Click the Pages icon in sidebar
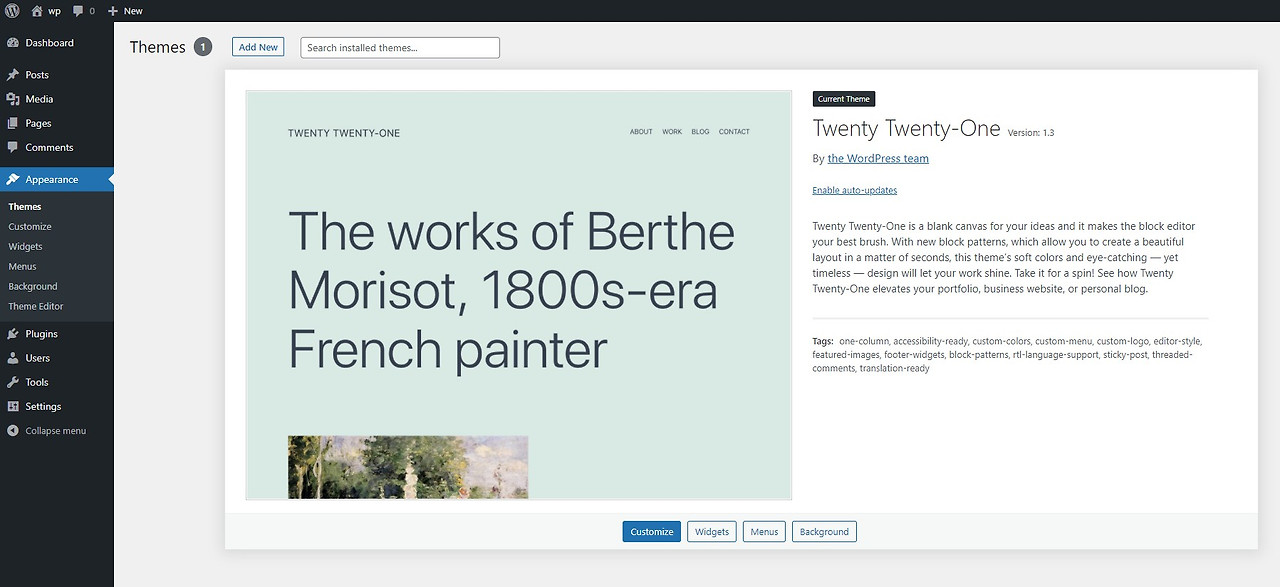This screenshot has height=587, width=1280. coord(13,123)
